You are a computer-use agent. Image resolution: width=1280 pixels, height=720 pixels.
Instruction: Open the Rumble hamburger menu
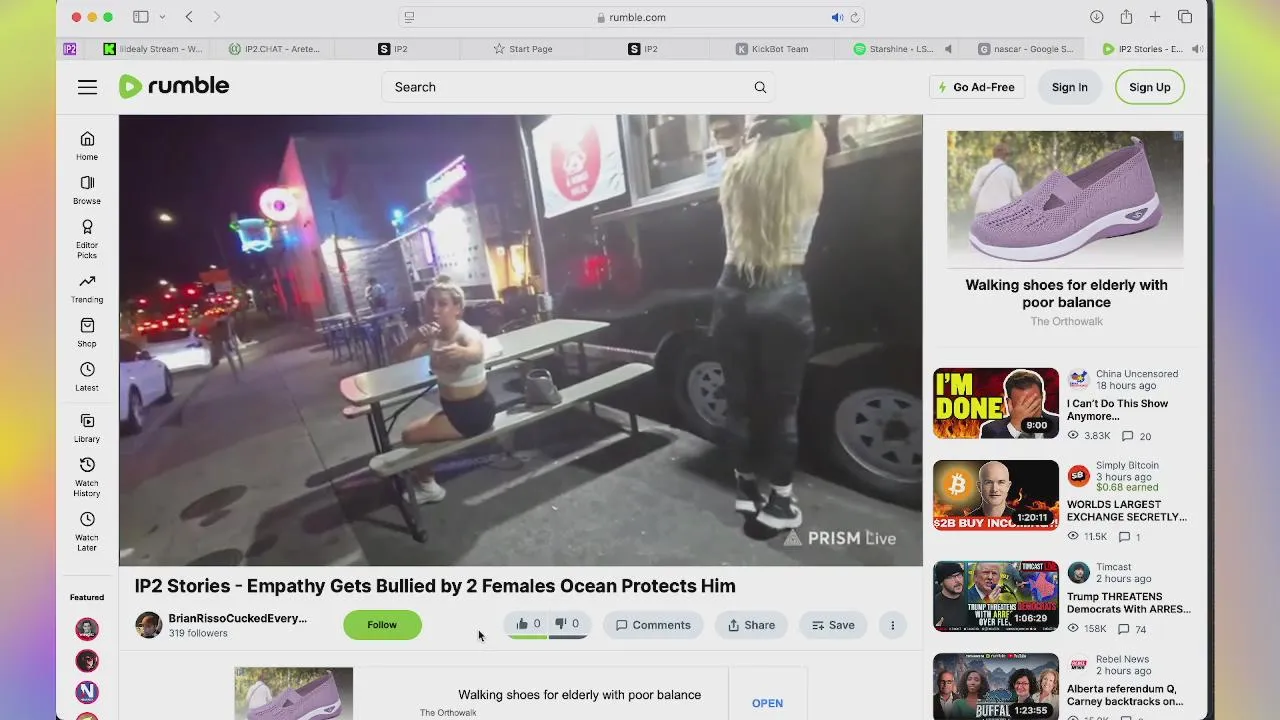point(88,87)
